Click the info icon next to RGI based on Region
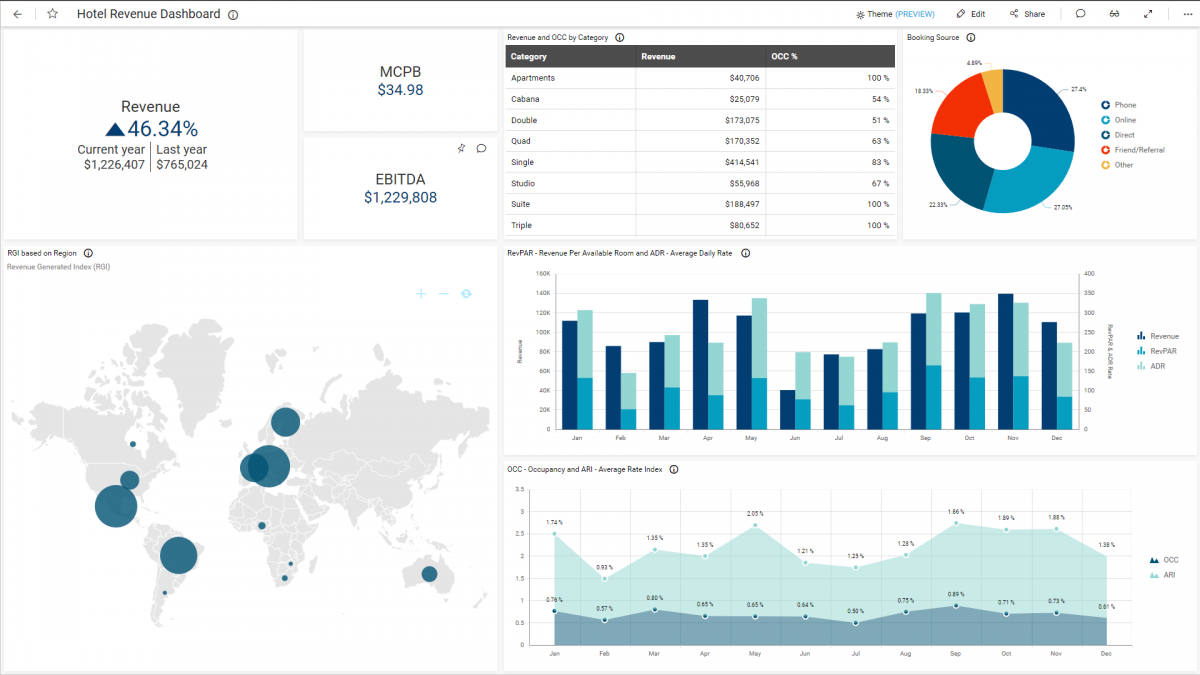 coord(88,253)
